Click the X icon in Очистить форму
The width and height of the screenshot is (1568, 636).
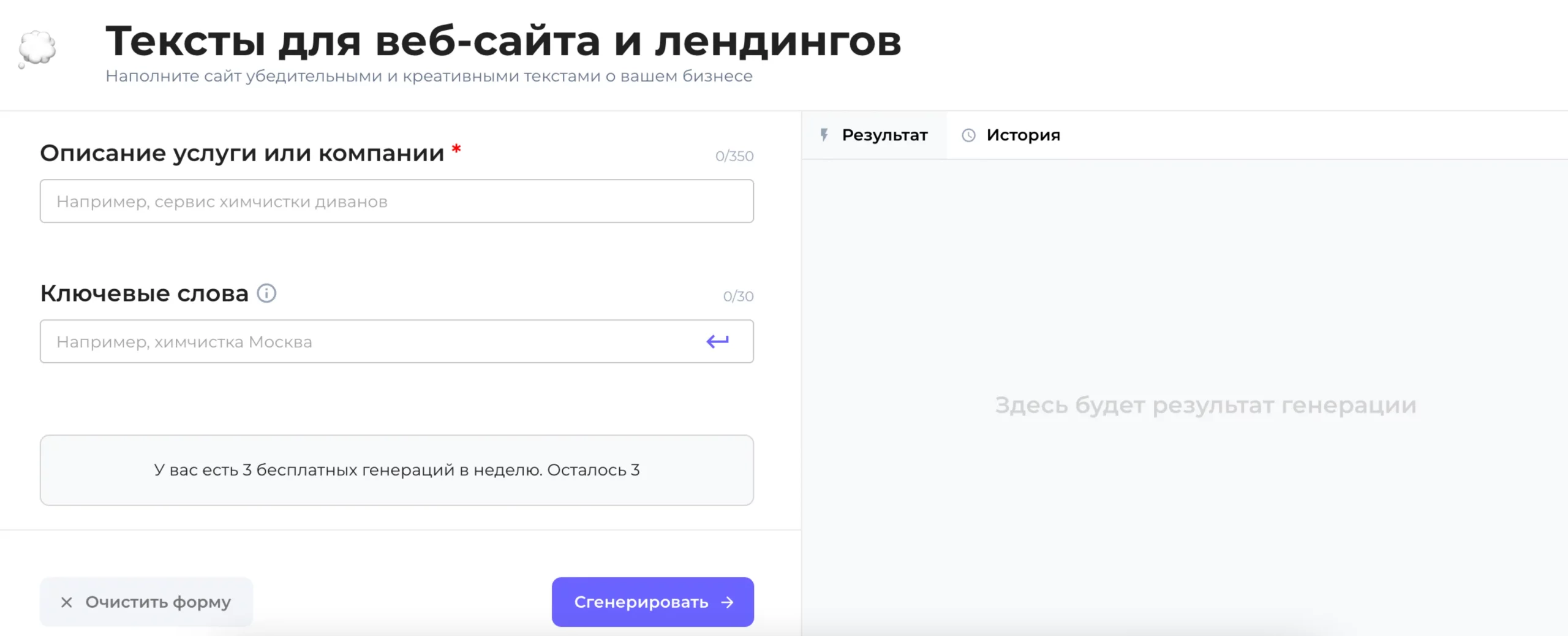[x=67, y=602]
